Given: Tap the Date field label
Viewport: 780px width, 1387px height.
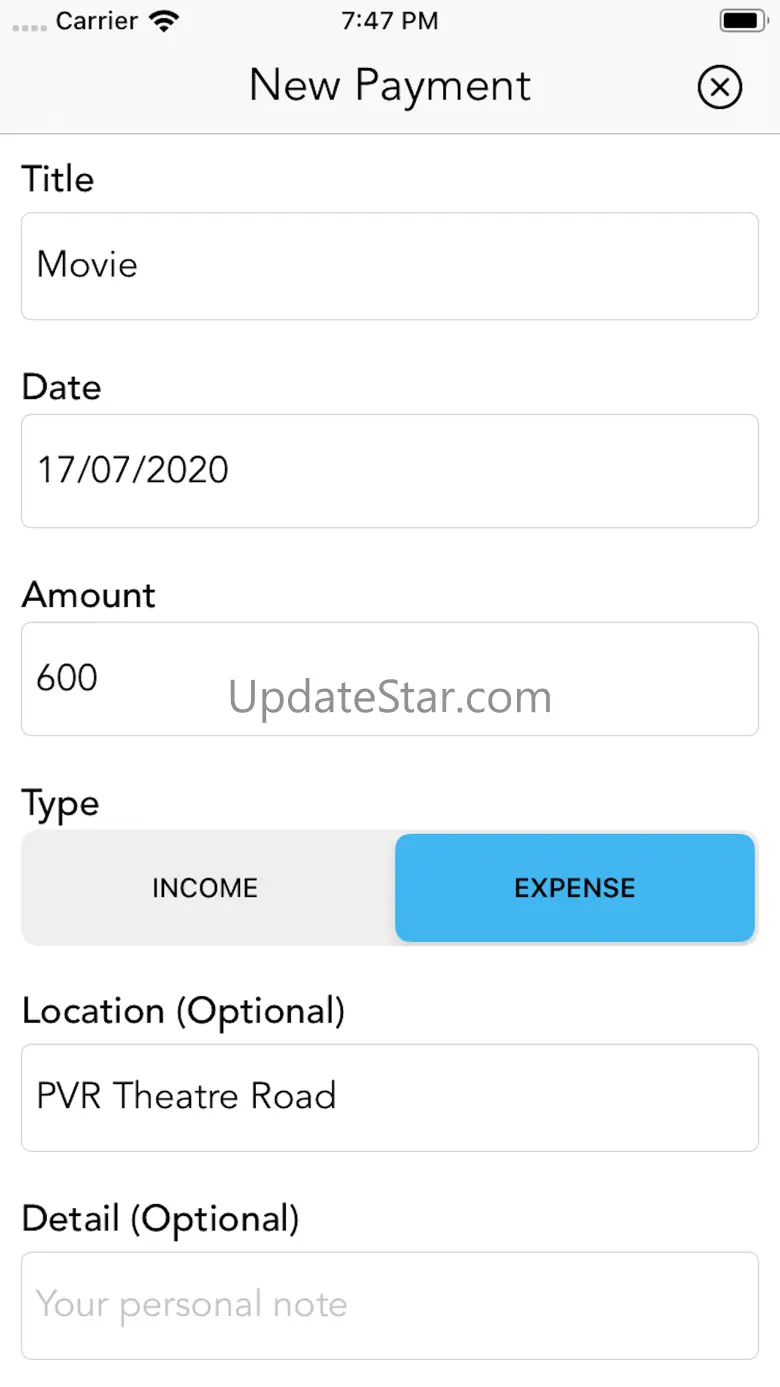Looking at the screenshot, I should pyautogui.click(x=62, y=387).
